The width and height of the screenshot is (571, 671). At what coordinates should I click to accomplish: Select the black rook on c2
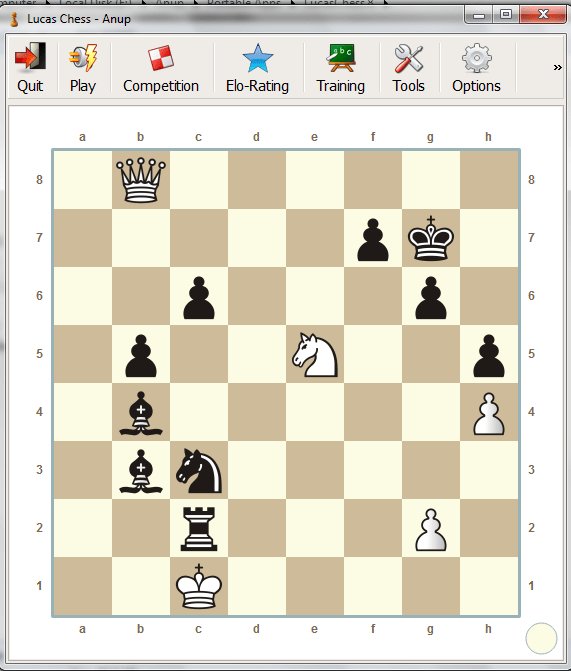[199, 528]
